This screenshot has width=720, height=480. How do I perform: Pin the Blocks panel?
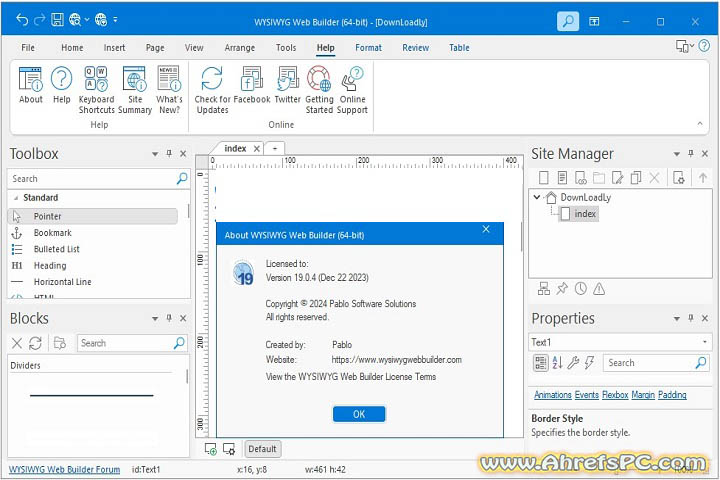coord(169,318)
